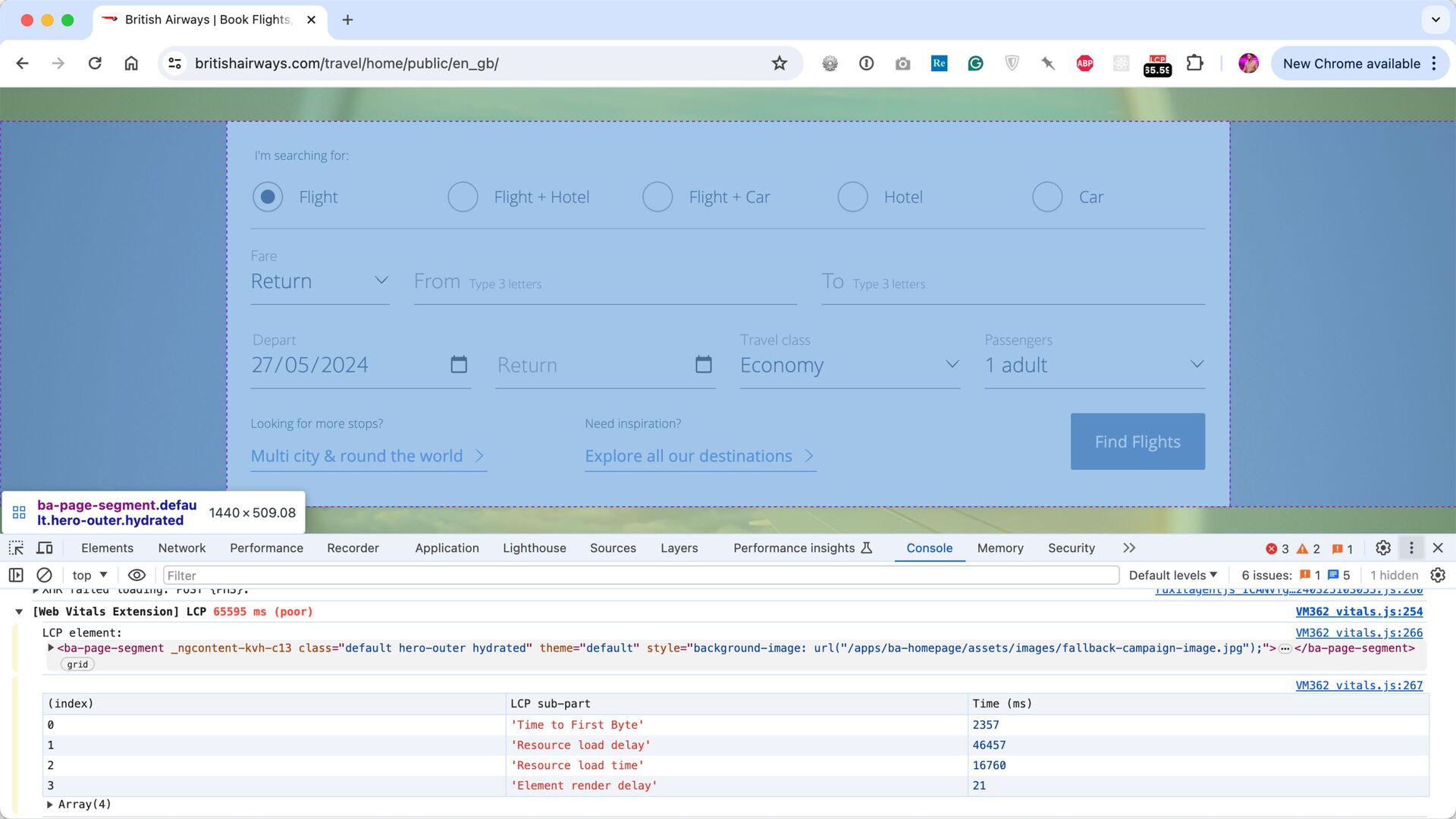Click the errors count badge showing 3
Image resolution: width=1456 pixels, height=819 pixels.
click(1278, 548)
